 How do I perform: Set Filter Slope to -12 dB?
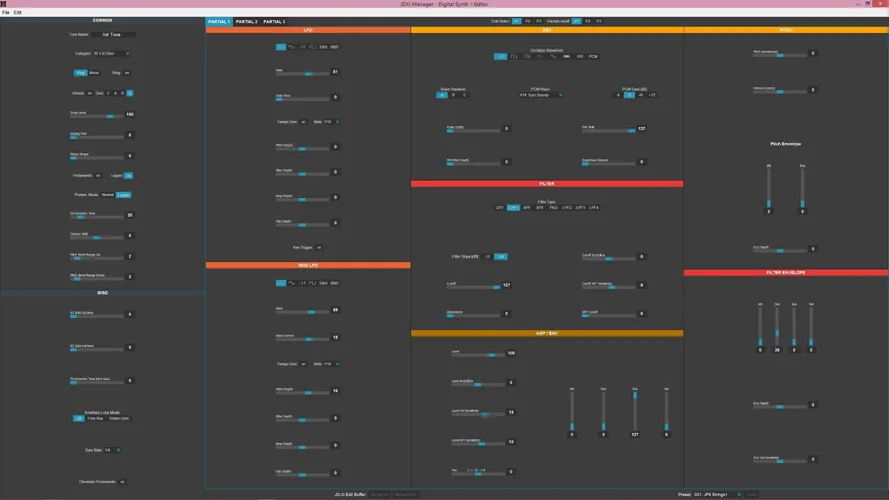pyautogui.click(x=488, y=256)
